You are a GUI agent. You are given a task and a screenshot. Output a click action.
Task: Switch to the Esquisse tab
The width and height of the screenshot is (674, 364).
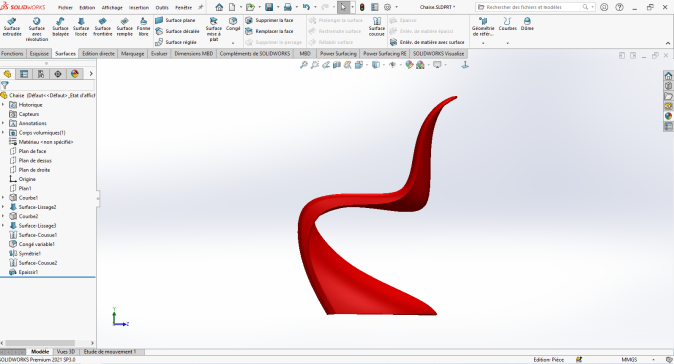[x=39, y=54]
